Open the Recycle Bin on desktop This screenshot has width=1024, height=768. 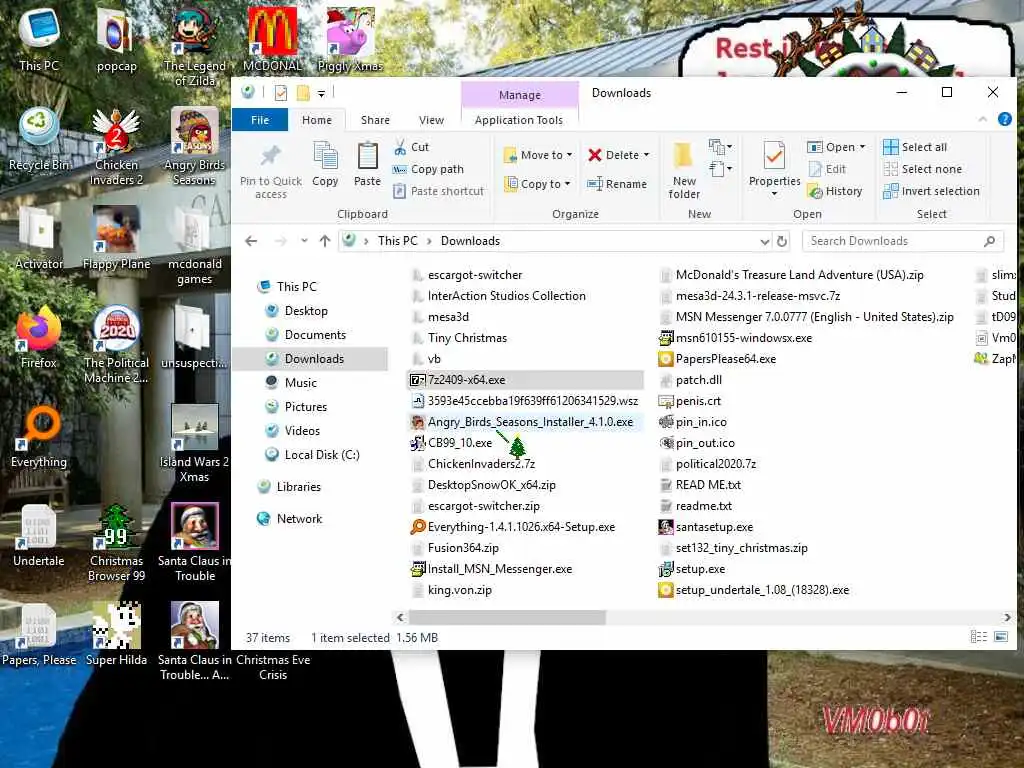point(39,139)
